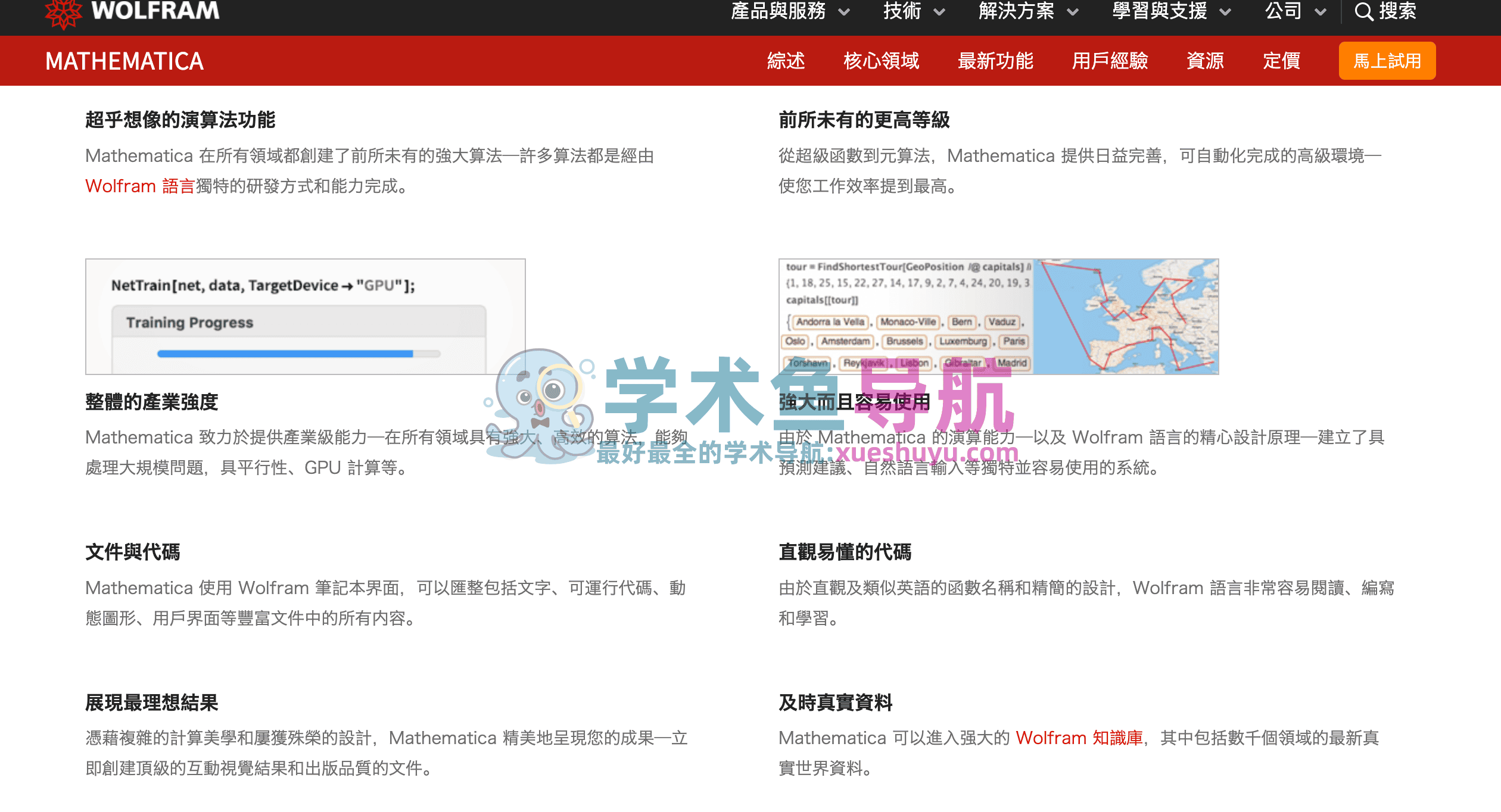The image size is (1501, 812).
Task: Click the MATHEMATICA title in red bar
Action: (x=124, y=61)
